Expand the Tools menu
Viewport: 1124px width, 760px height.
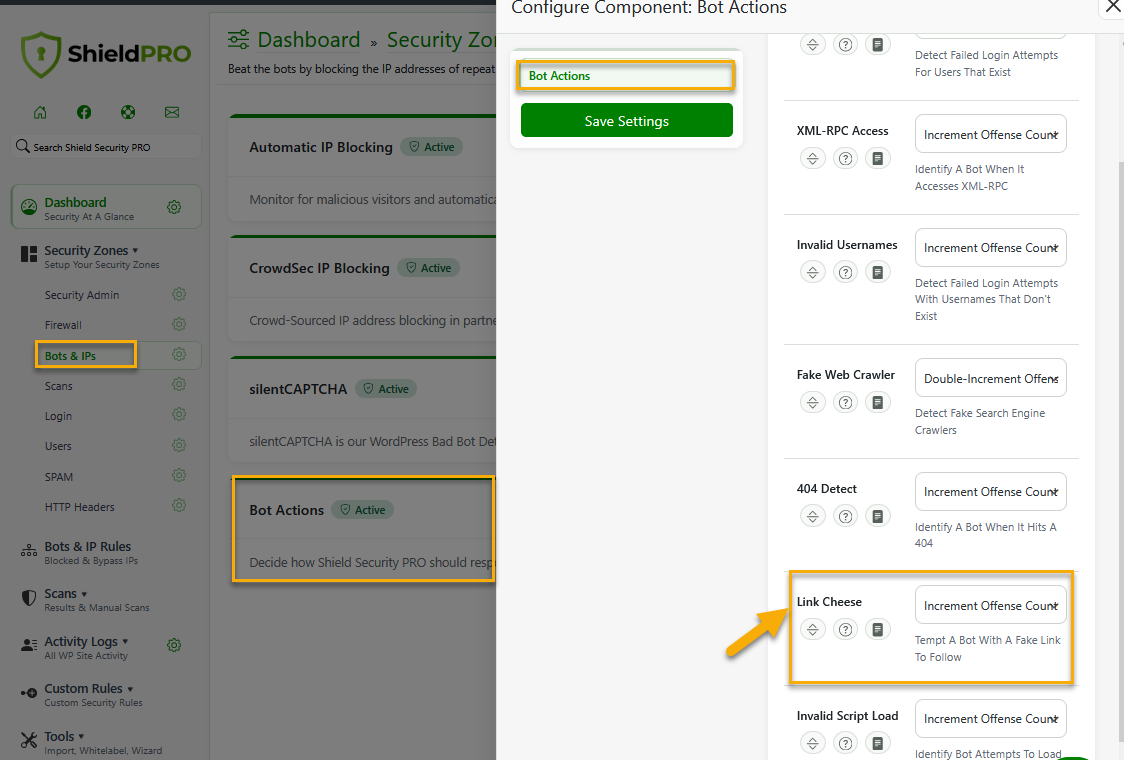pyautogui.click(x=91, y=742)
